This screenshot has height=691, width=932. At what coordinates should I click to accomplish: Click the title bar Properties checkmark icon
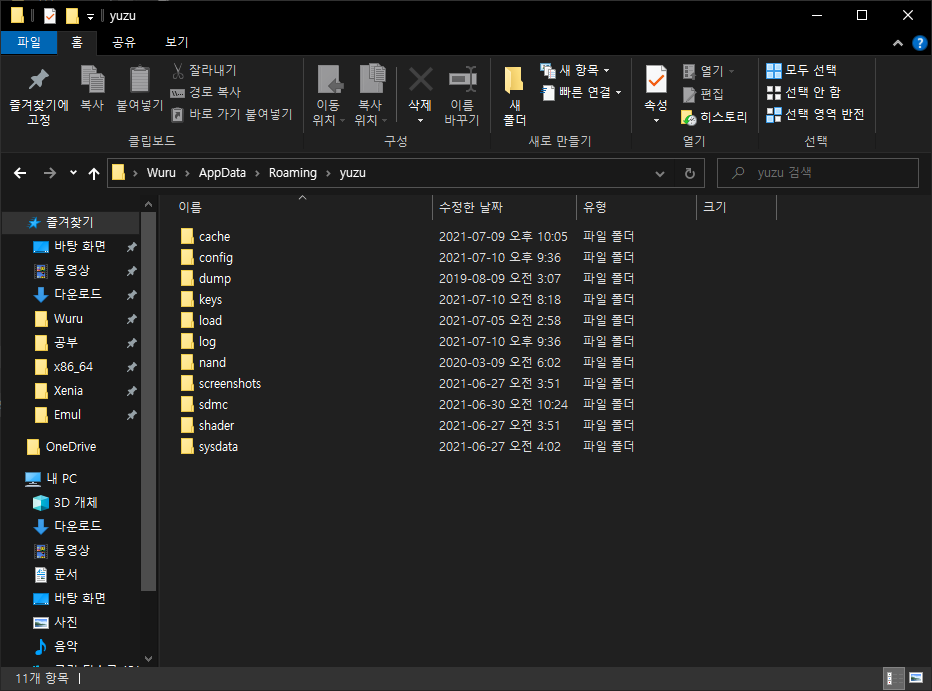(x=50, y=16)
